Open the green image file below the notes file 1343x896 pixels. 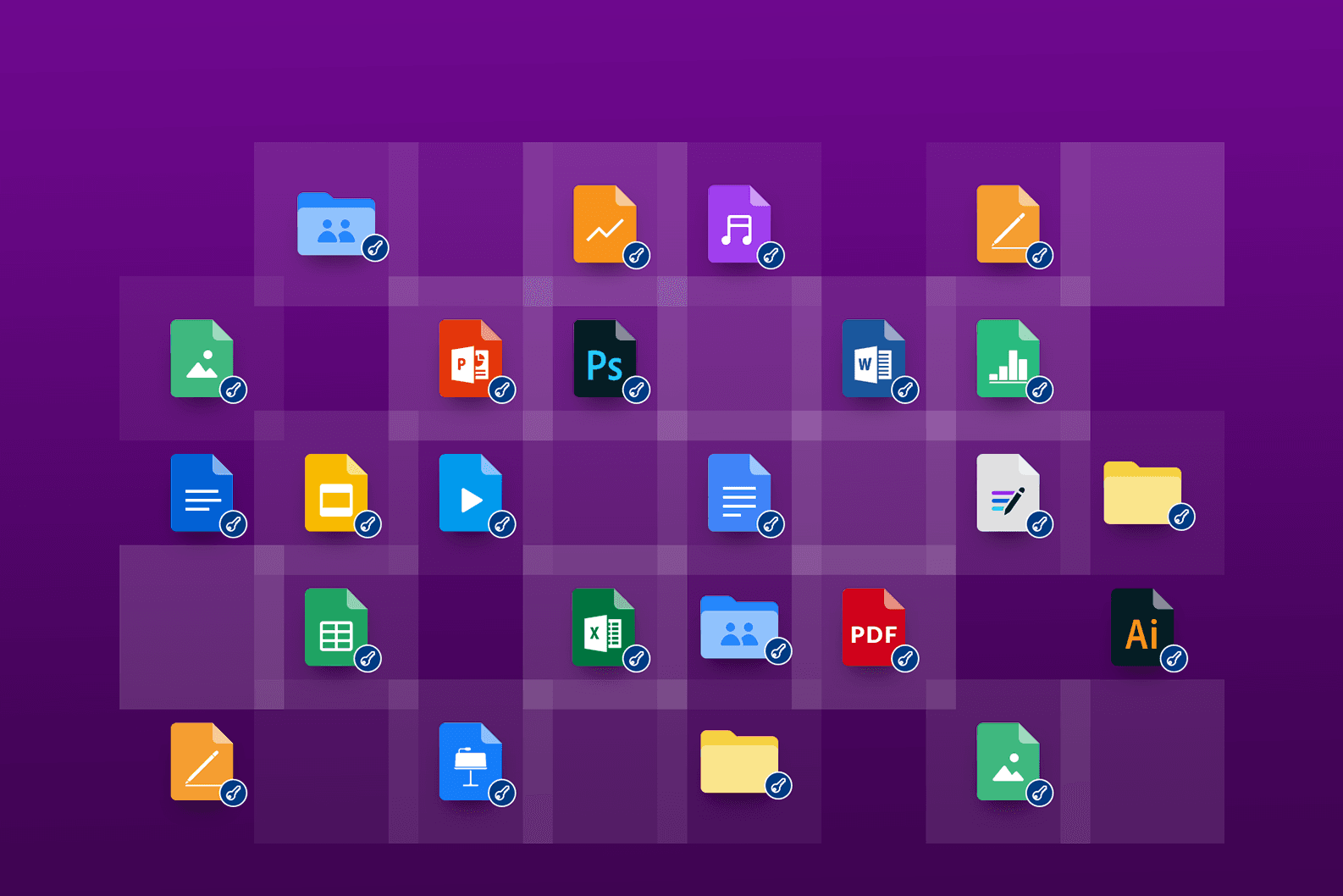[1008, 761]
